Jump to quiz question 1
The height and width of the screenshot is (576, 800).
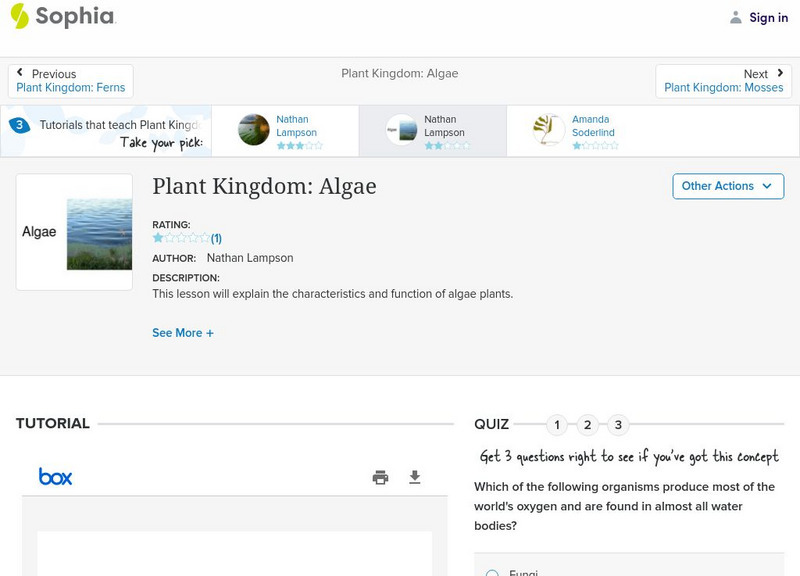pyautogui.click(x=557, y=425)
